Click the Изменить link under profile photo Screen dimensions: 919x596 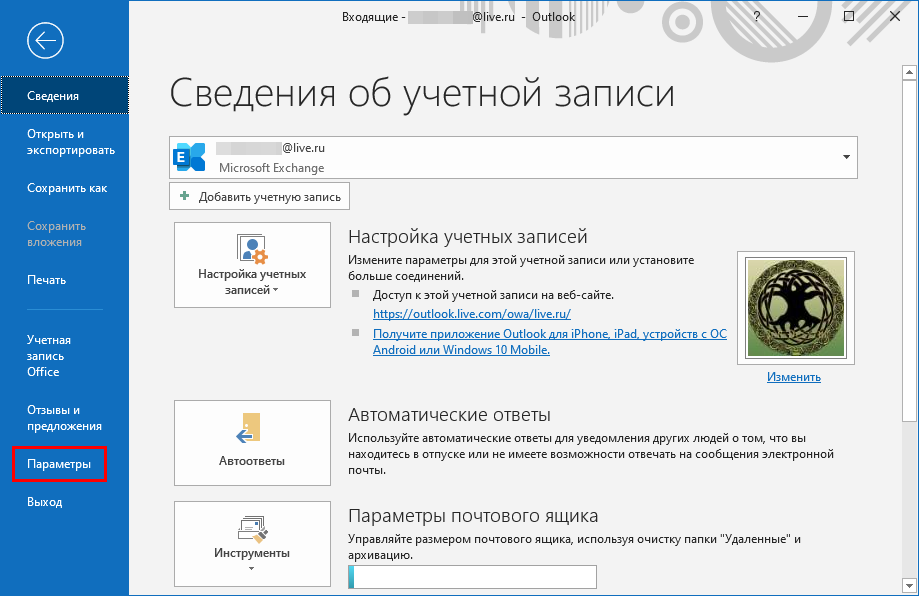(x=794, y=377)
